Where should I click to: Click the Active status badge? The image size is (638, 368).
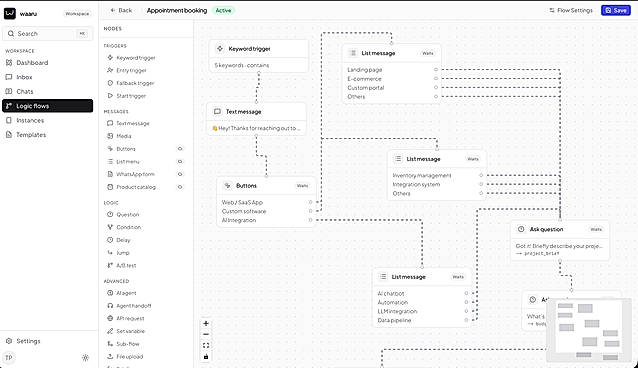pos(223,11)
